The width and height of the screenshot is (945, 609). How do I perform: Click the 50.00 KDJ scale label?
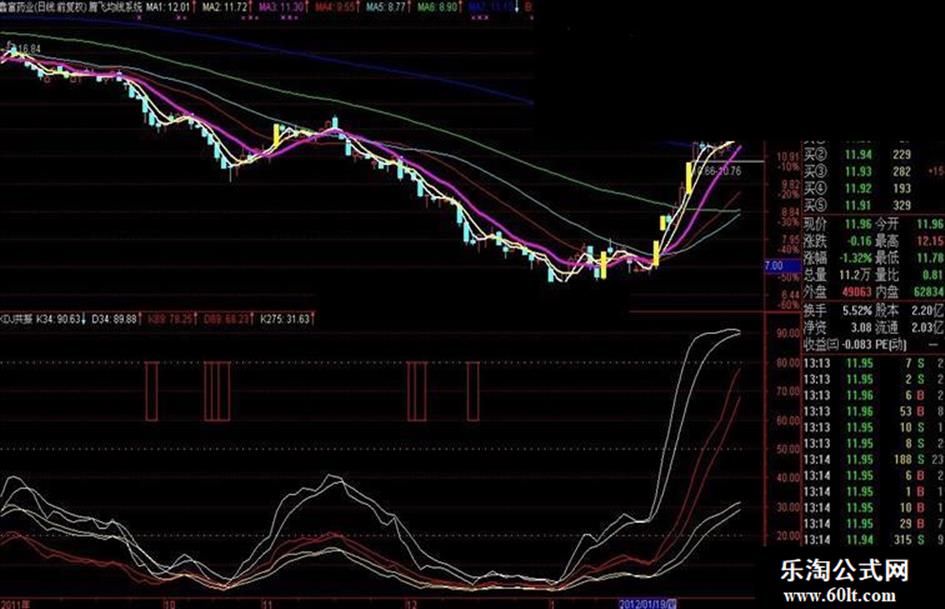788,449
